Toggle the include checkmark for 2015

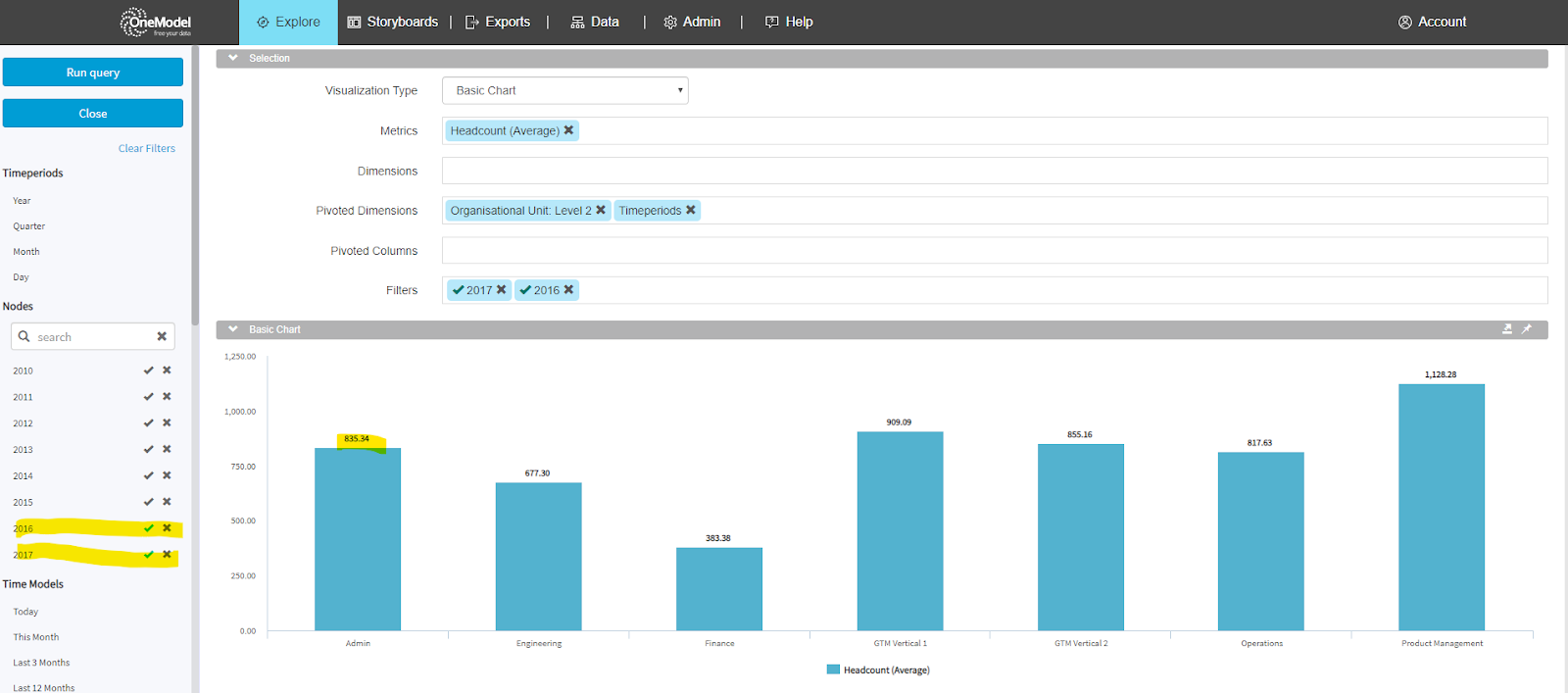[x=148, y=502]
